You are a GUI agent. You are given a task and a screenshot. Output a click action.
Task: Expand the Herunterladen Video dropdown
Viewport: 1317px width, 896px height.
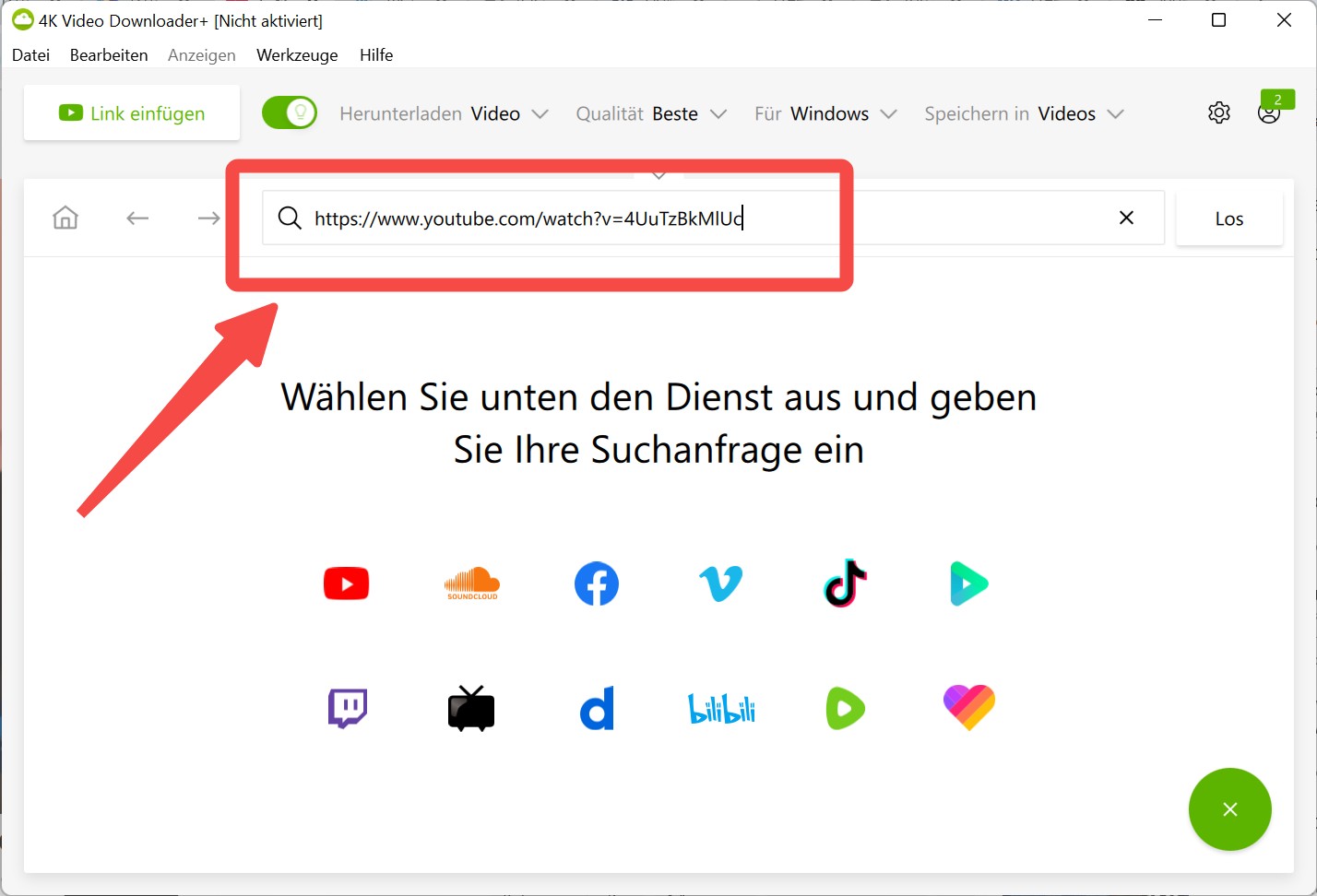(x=445, y=114)
